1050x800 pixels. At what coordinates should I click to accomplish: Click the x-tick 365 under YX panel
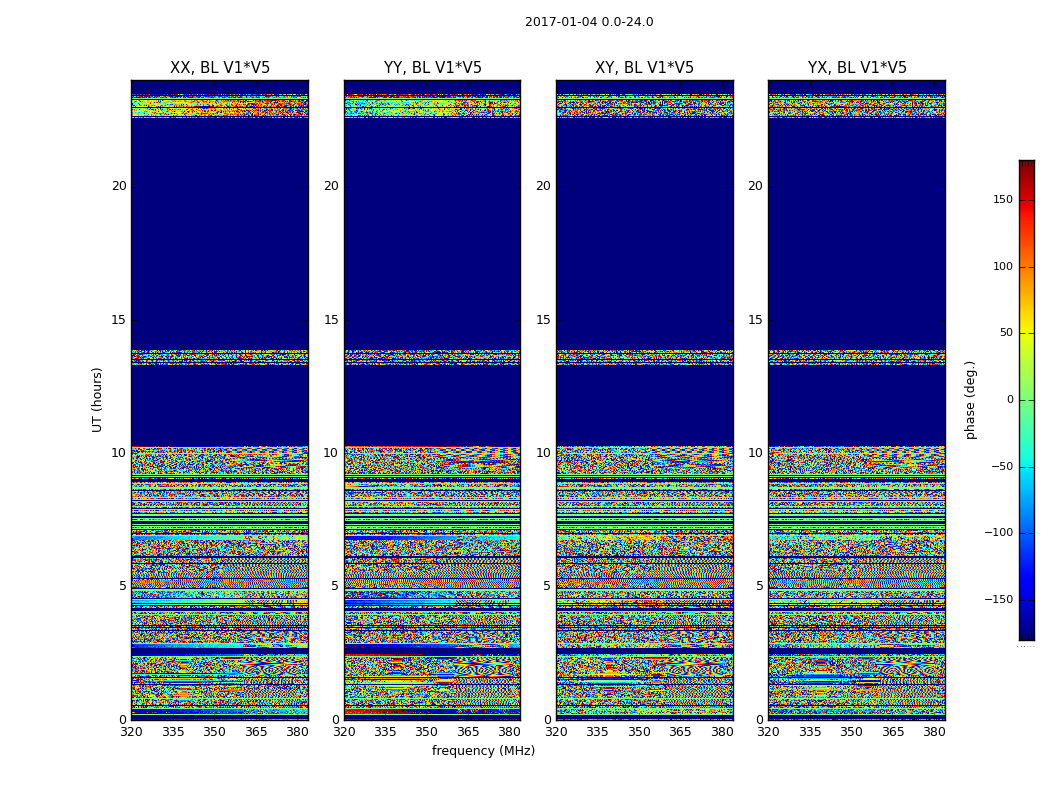click(x=893, y=732)
